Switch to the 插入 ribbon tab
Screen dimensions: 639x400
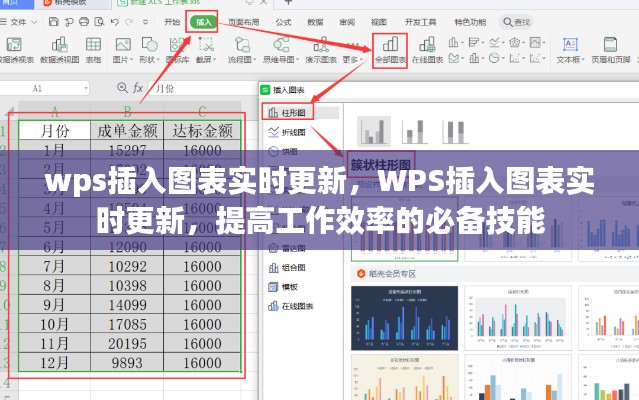[x=204, y=21]
